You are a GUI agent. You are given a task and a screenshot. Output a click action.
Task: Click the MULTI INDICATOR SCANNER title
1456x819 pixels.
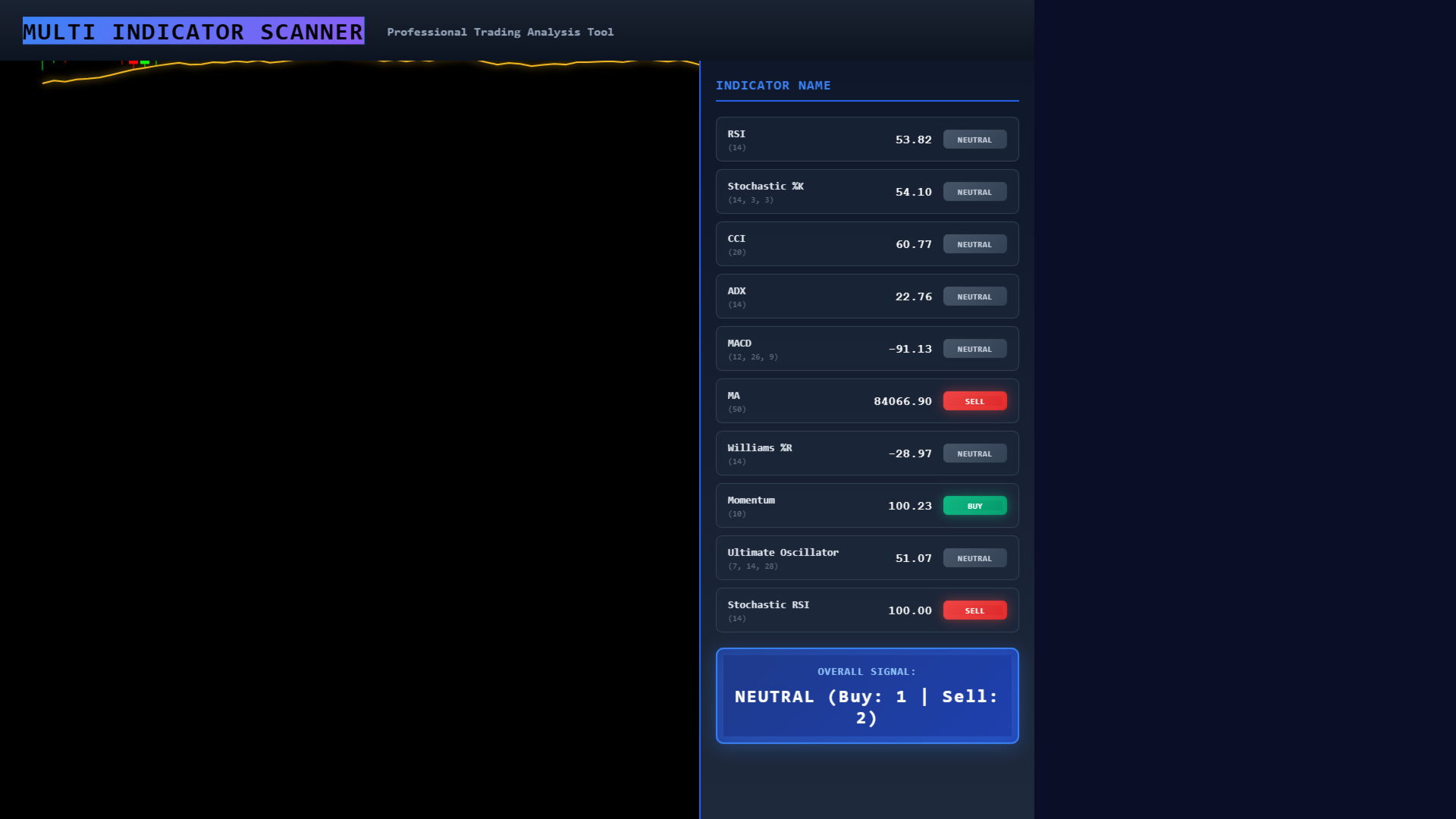pos(193,31)
